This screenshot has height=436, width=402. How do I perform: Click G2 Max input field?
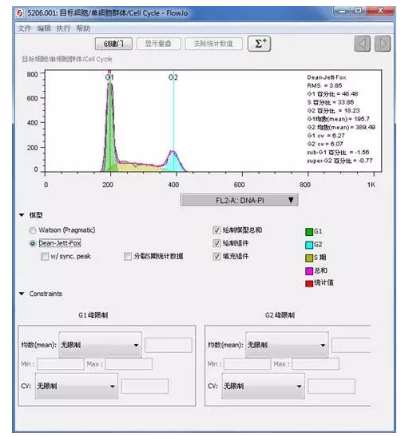pyautogui.click(x=316, y=364)
